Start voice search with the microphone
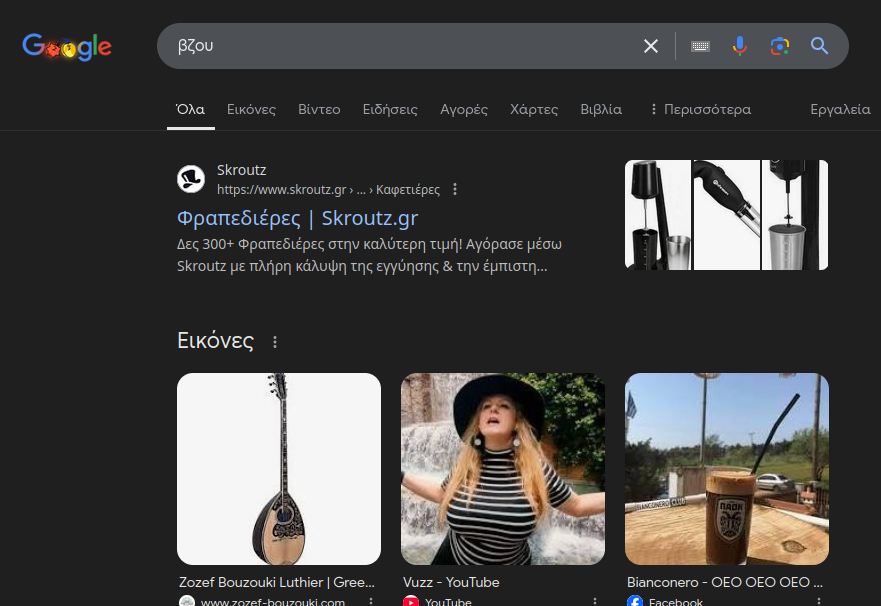This screenshot has height=606, width=881. coord(740,46)
